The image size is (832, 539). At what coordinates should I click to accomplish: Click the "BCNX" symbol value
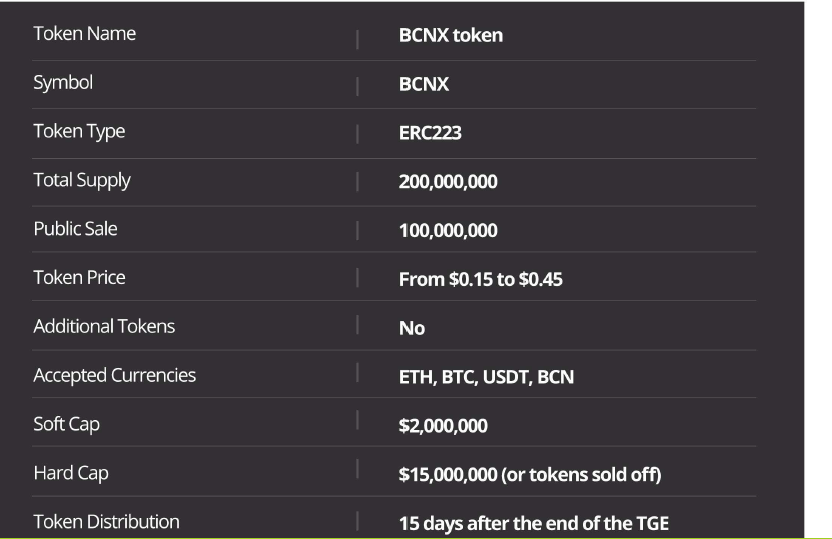(424, 84)
